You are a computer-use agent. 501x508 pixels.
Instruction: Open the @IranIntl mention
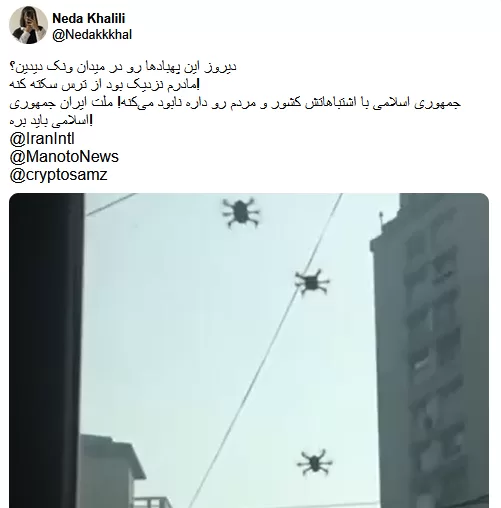pos(42,139)
